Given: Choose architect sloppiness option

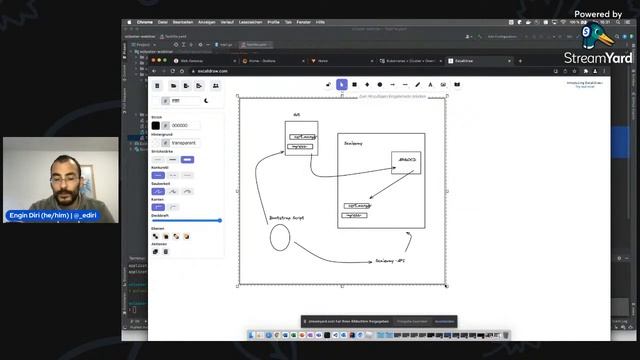Looking at the screenshot, I should coord(158,191).
